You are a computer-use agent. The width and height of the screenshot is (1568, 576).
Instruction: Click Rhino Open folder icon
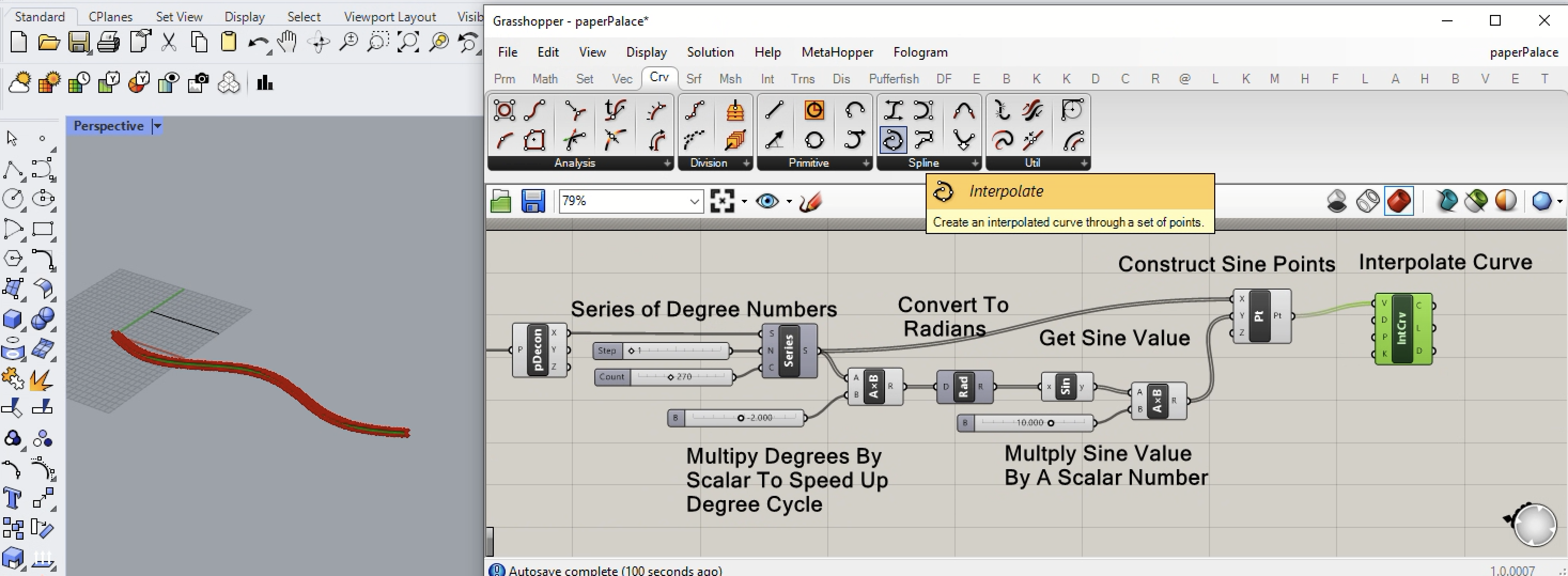(49, 43)
